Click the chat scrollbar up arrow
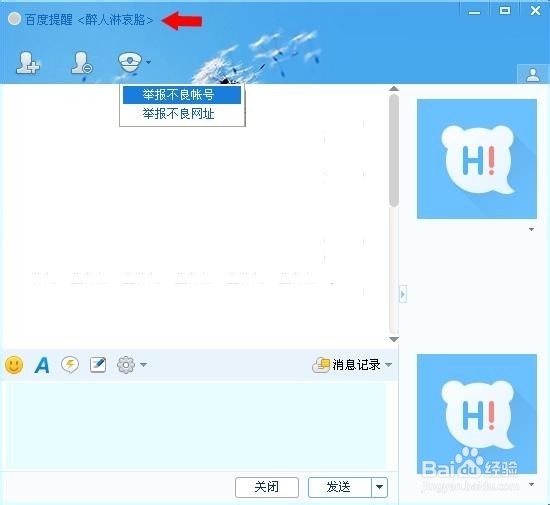This screenshot has width=550, height=505. pyautogui.click(x=394, y=89)
